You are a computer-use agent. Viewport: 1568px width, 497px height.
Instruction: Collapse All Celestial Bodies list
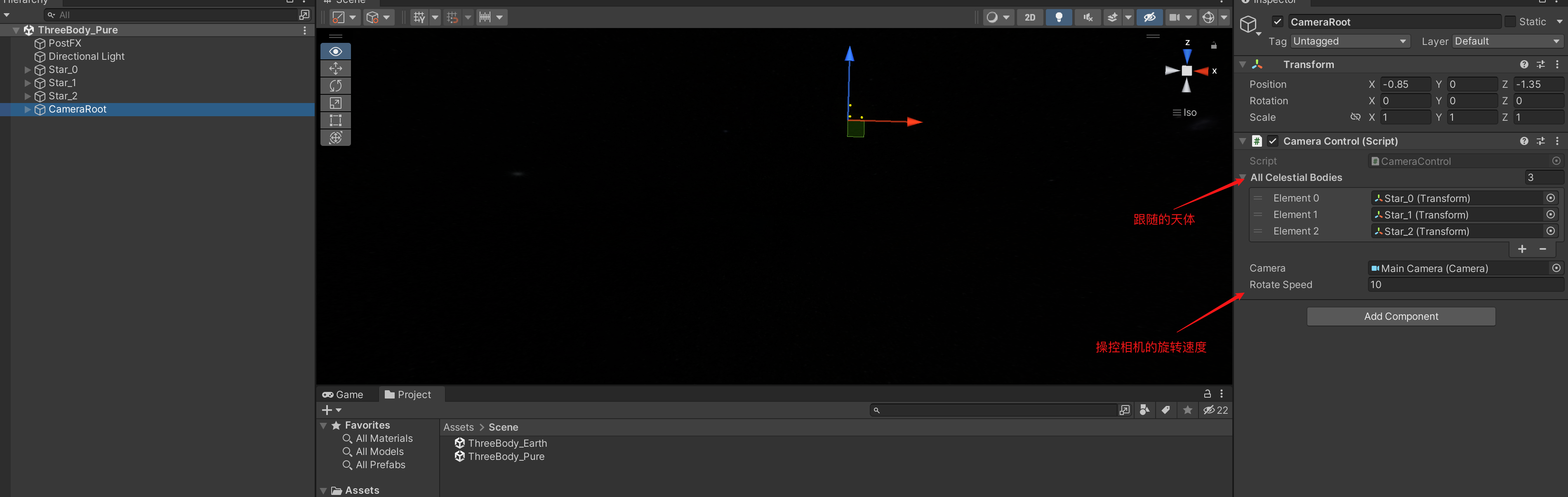(x=1242, y=178)
